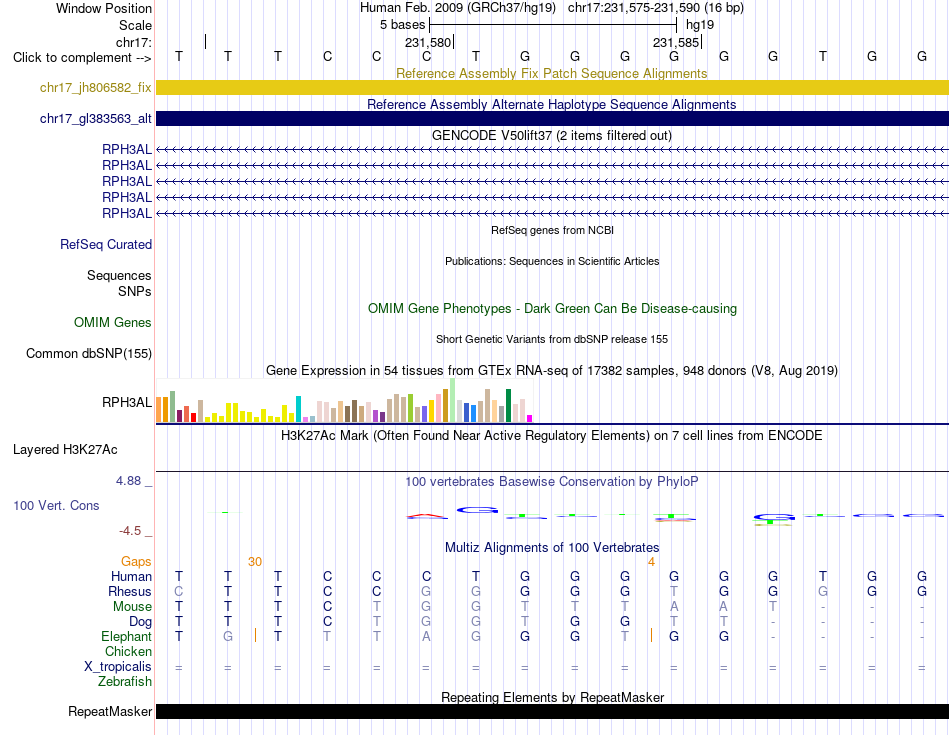Click the chr17: ruler label
Screen dimensions: 950x735
134,42
